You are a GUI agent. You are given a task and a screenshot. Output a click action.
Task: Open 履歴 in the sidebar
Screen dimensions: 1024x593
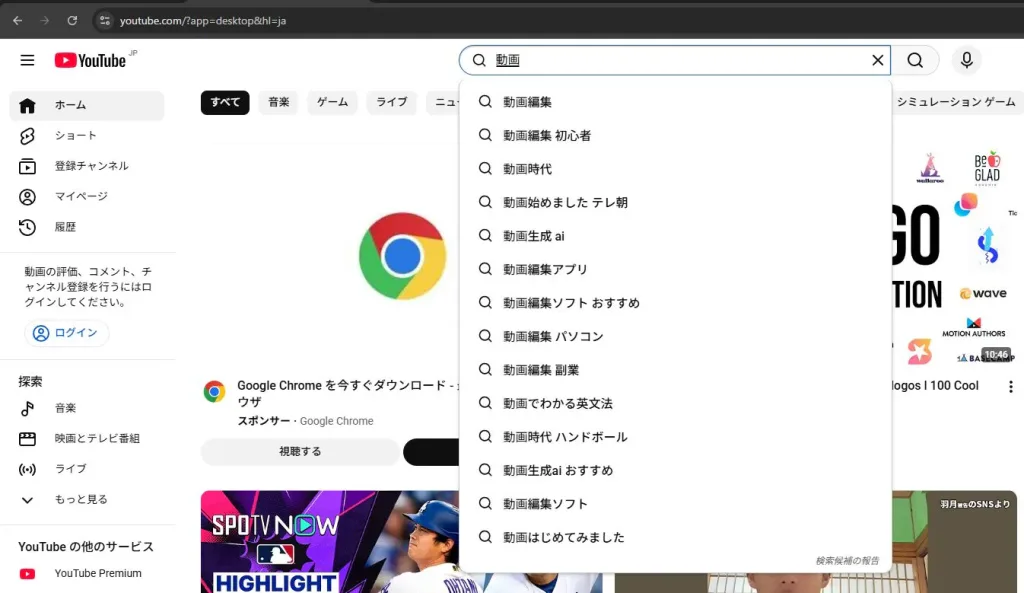click(87, 227)
